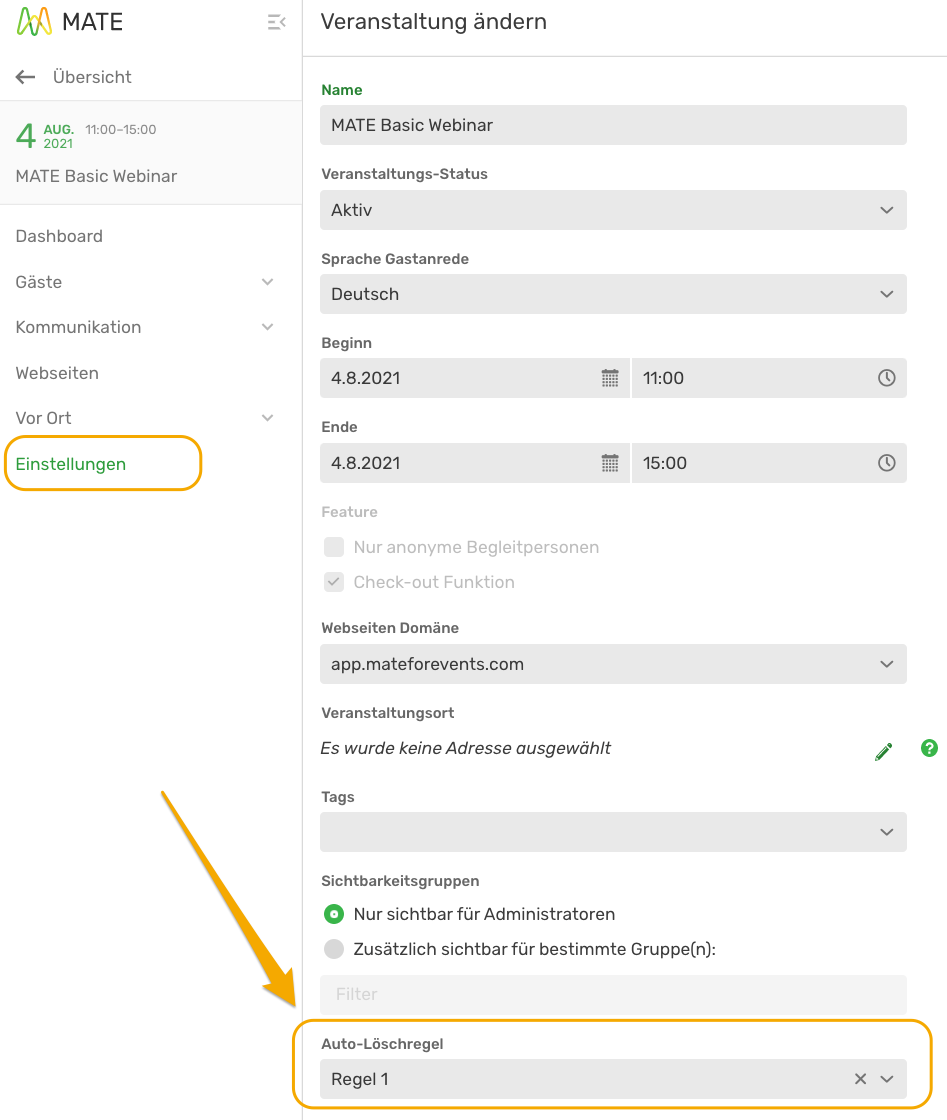Open the Dashboard menu item
947x1120 pixels.
59,236
